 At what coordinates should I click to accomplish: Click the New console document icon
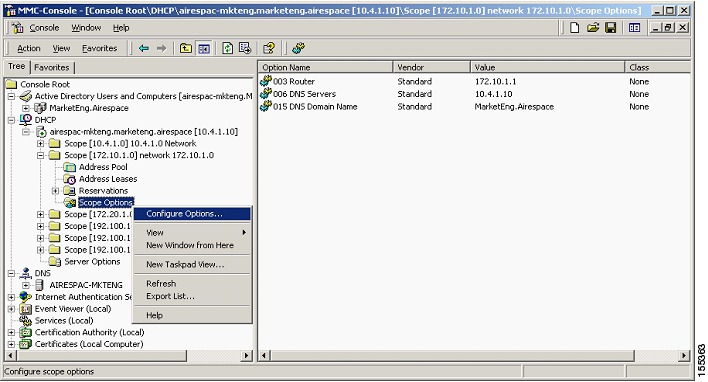pyautogui.click(x=574, y=28)
